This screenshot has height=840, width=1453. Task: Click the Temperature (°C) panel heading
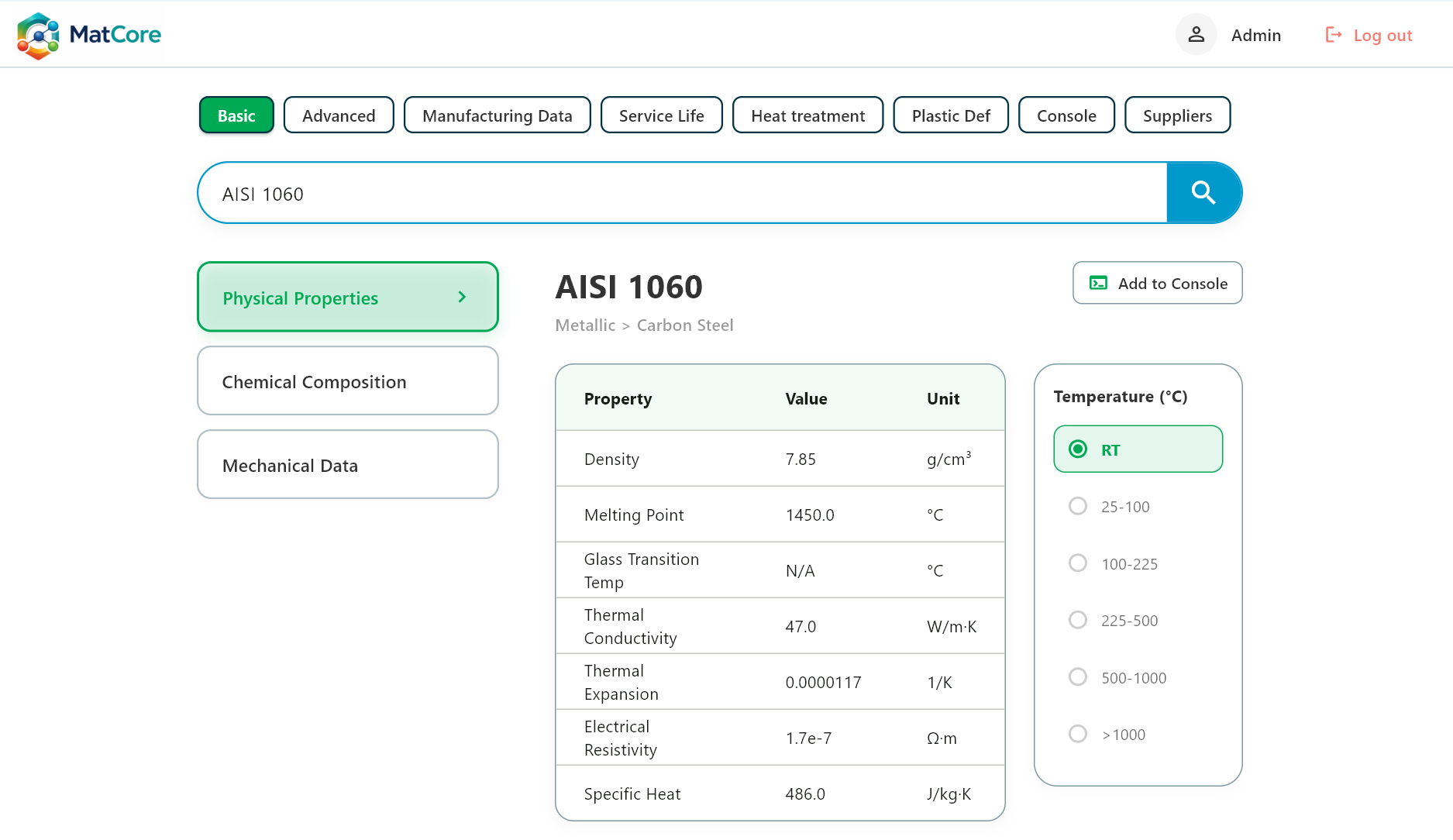[1121, 397]
